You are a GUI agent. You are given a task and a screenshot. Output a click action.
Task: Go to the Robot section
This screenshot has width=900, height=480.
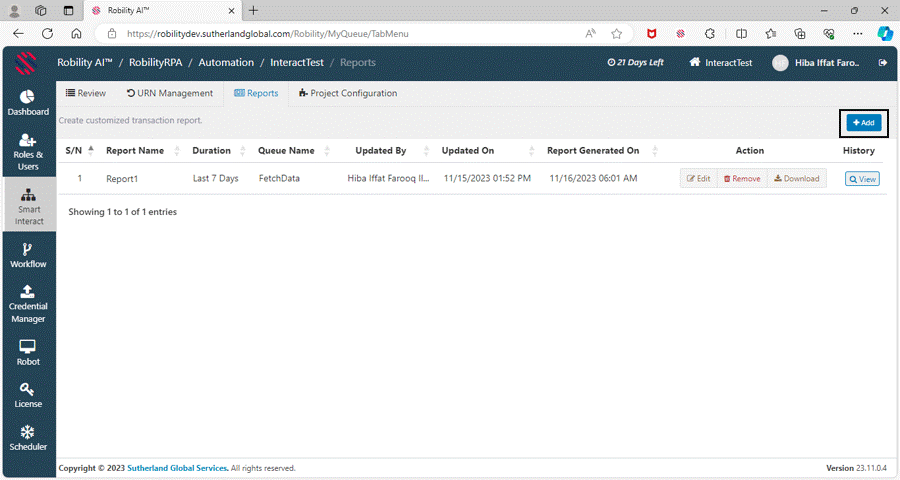(28, 352)
